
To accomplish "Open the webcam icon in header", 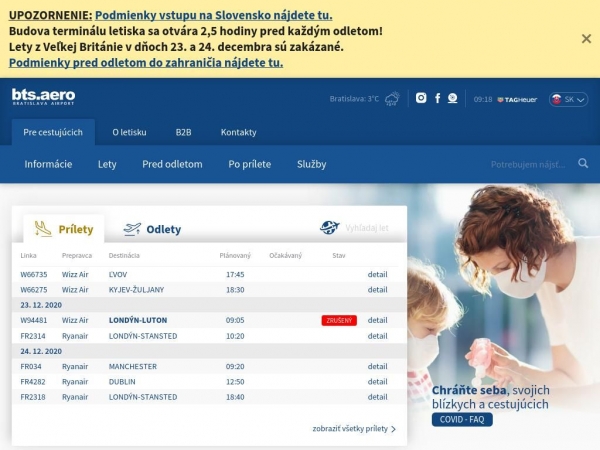I will pos(453,98).
